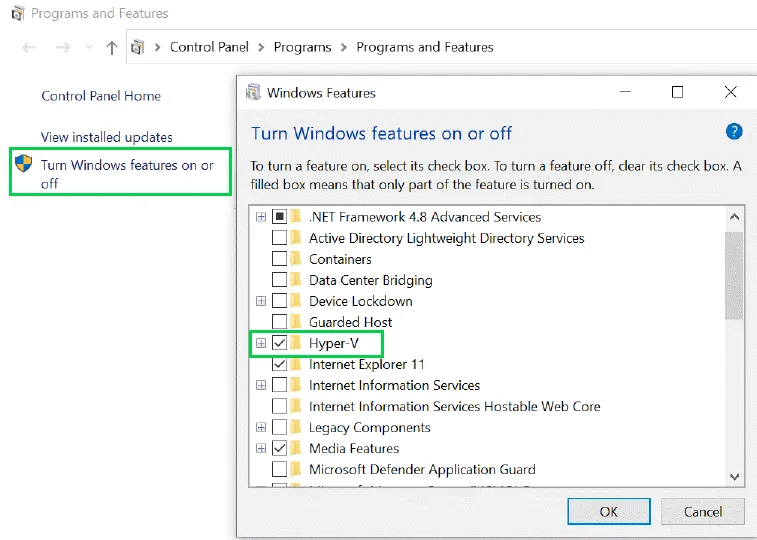Select the Media Features label

354,448
